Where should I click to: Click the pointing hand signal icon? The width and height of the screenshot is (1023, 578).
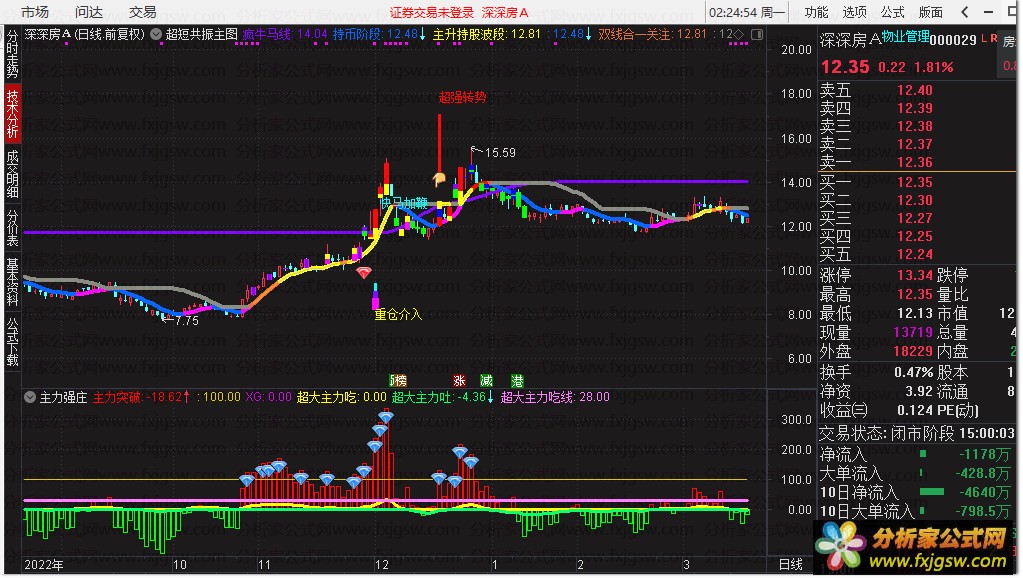pos(439,178)
